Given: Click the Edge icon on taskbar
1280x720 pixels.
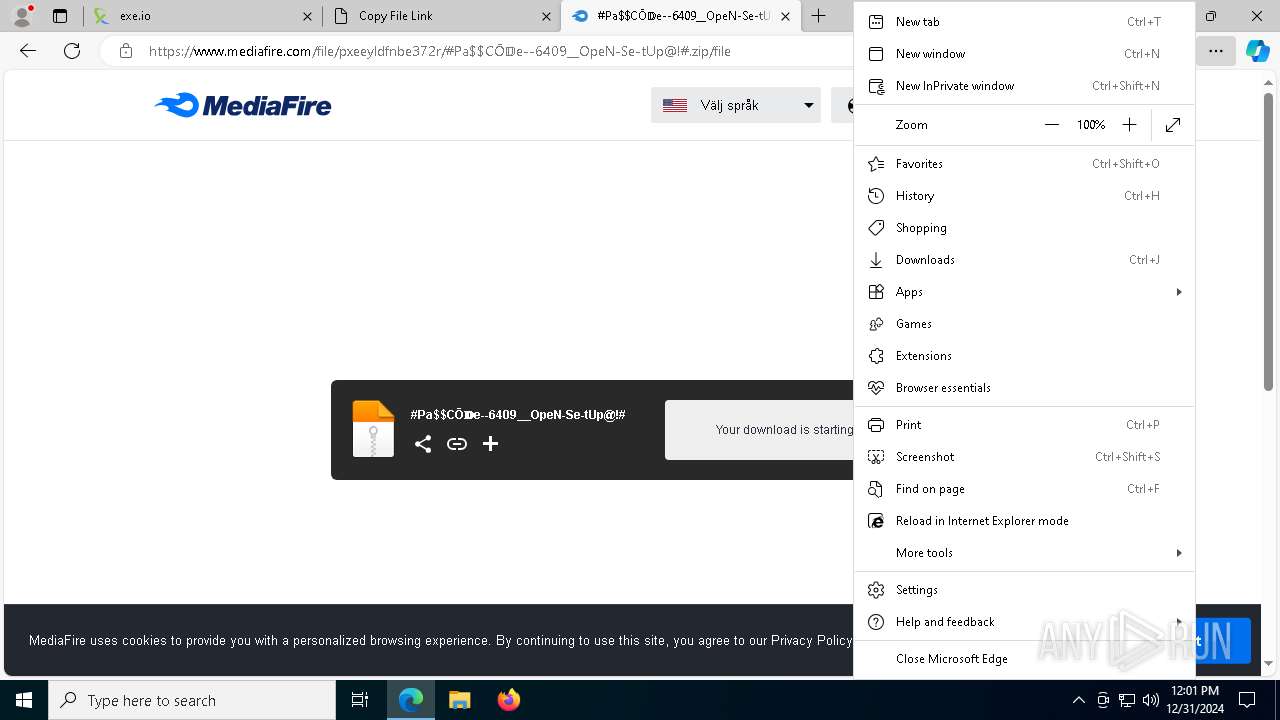Looking at the screenshot, I should point(411,700).
